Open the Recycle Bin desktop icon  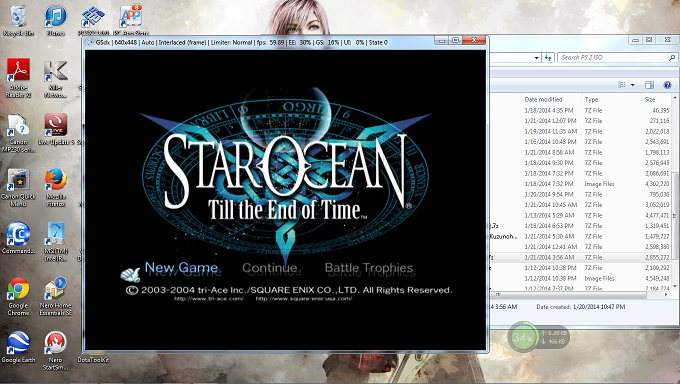click(x=18, y=20)
